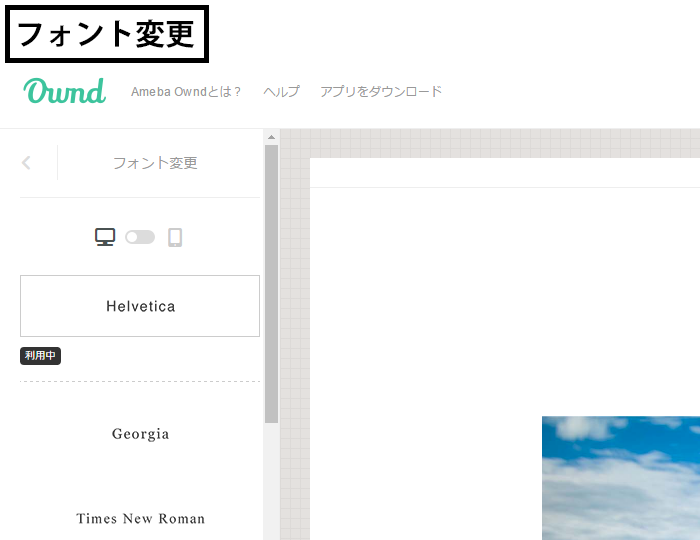Click the scrollbar track below the thumb

pos(271,480)
